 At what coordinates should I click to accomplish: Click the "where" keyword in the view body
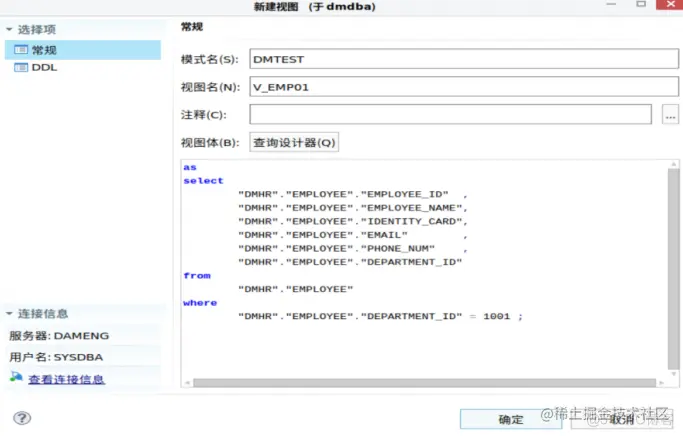200,303
